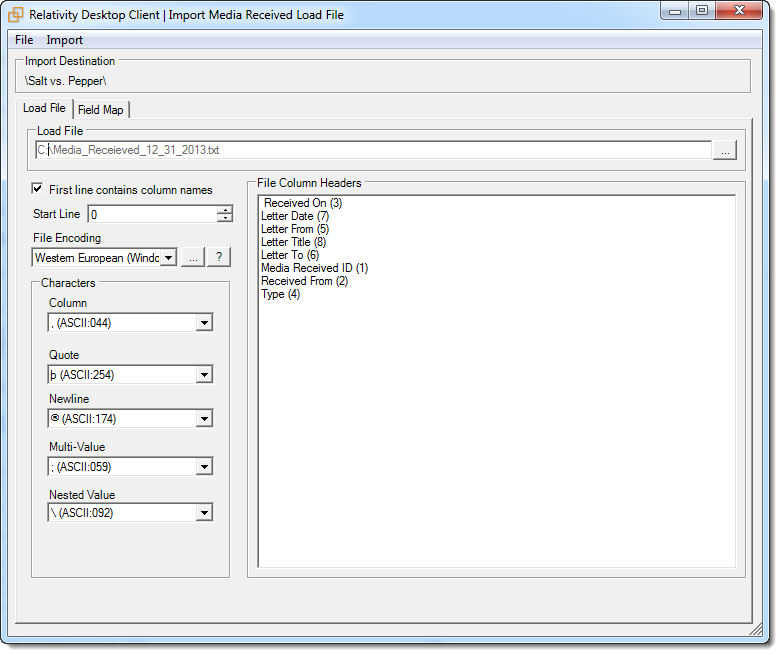Open the File menu
781x655 pixels.
point(24,40)
